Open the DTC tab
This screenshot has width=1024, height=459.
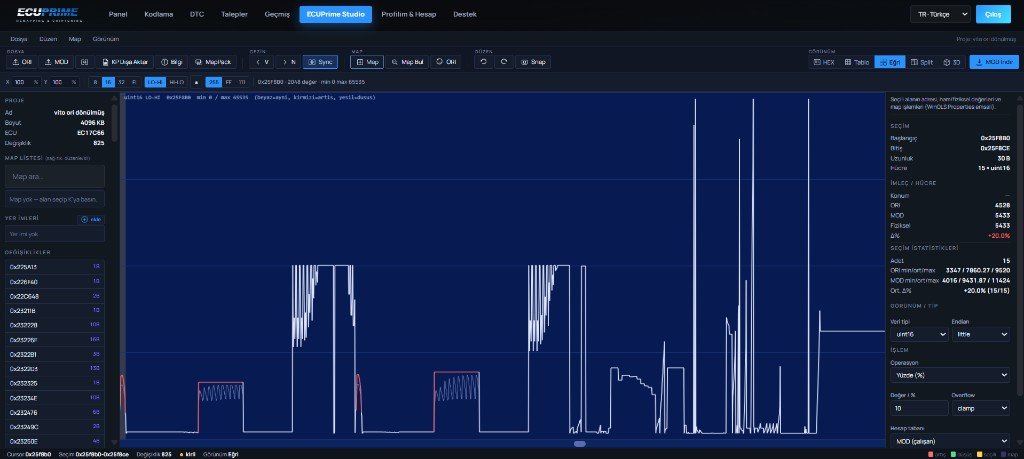pyautogui.click(x=197, y=14)
